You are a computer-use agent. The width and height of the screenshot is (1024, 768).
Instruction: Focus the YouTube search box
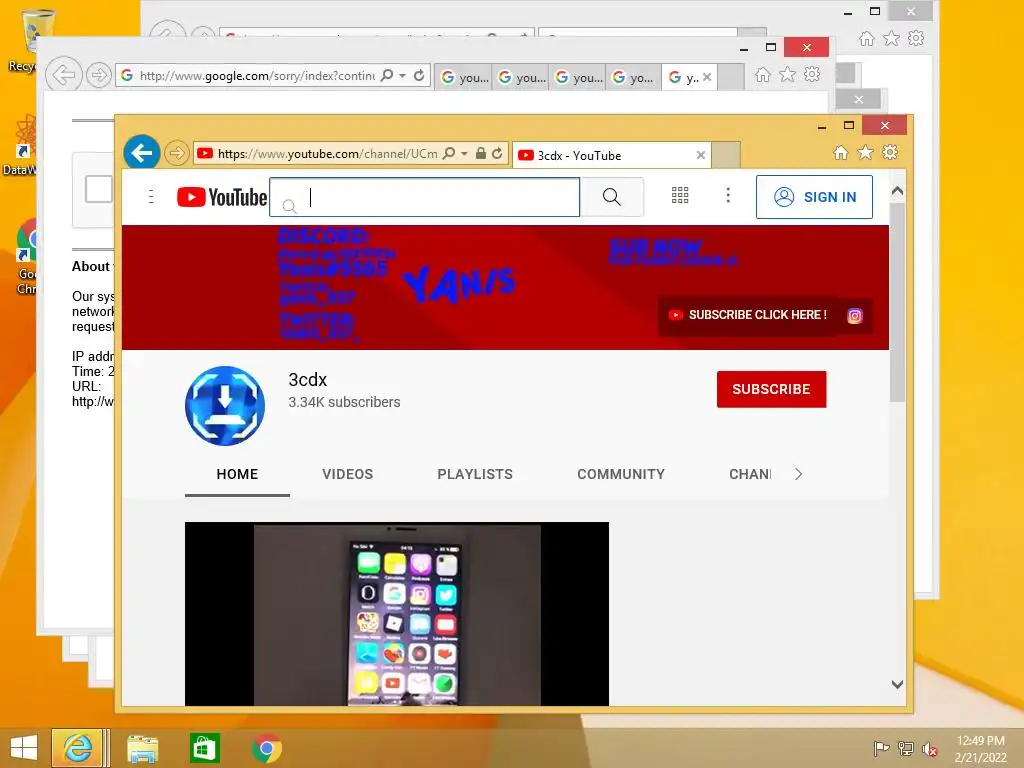click(x=424, y=197)
